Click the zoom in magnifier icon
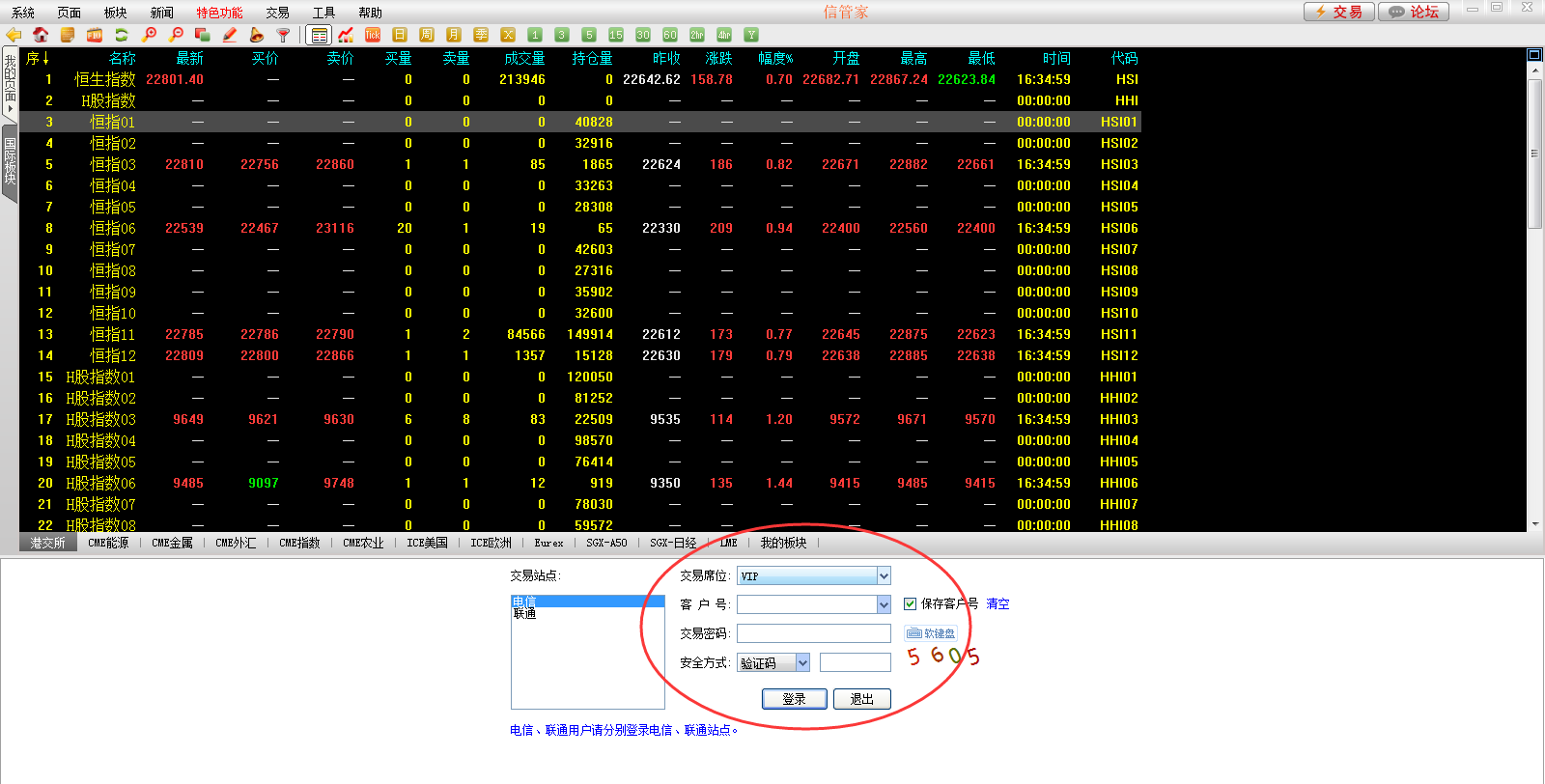1545x784 pixels. click(x=150, y=35)
